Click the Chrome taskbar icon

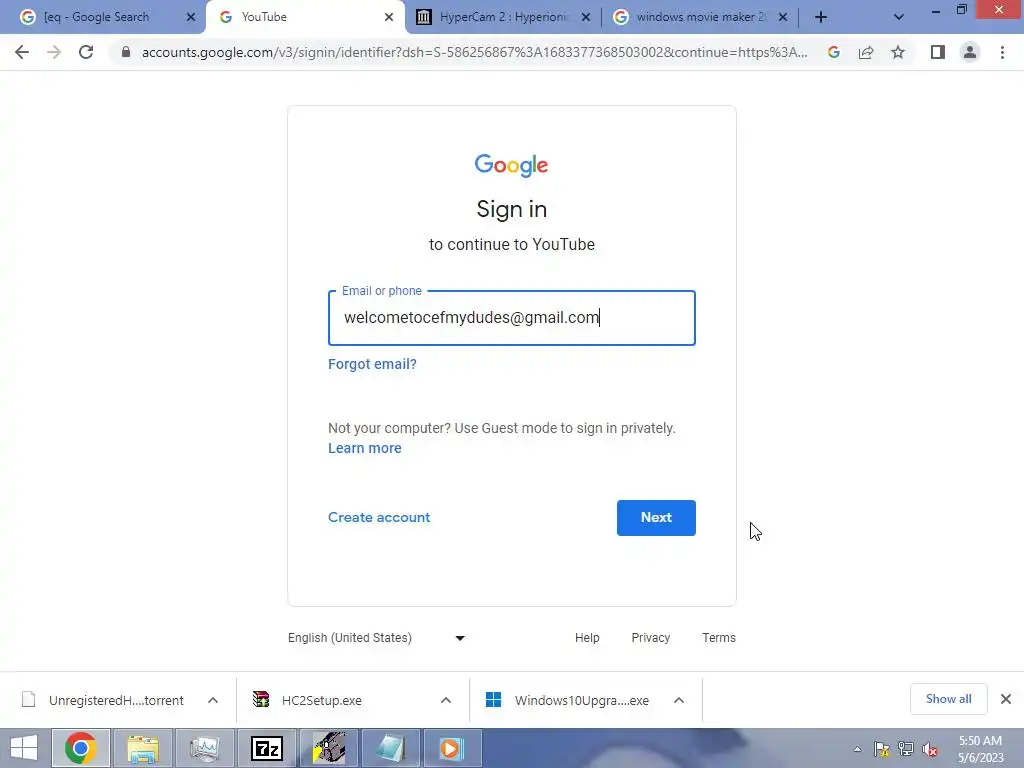click(x=80, y=748)
